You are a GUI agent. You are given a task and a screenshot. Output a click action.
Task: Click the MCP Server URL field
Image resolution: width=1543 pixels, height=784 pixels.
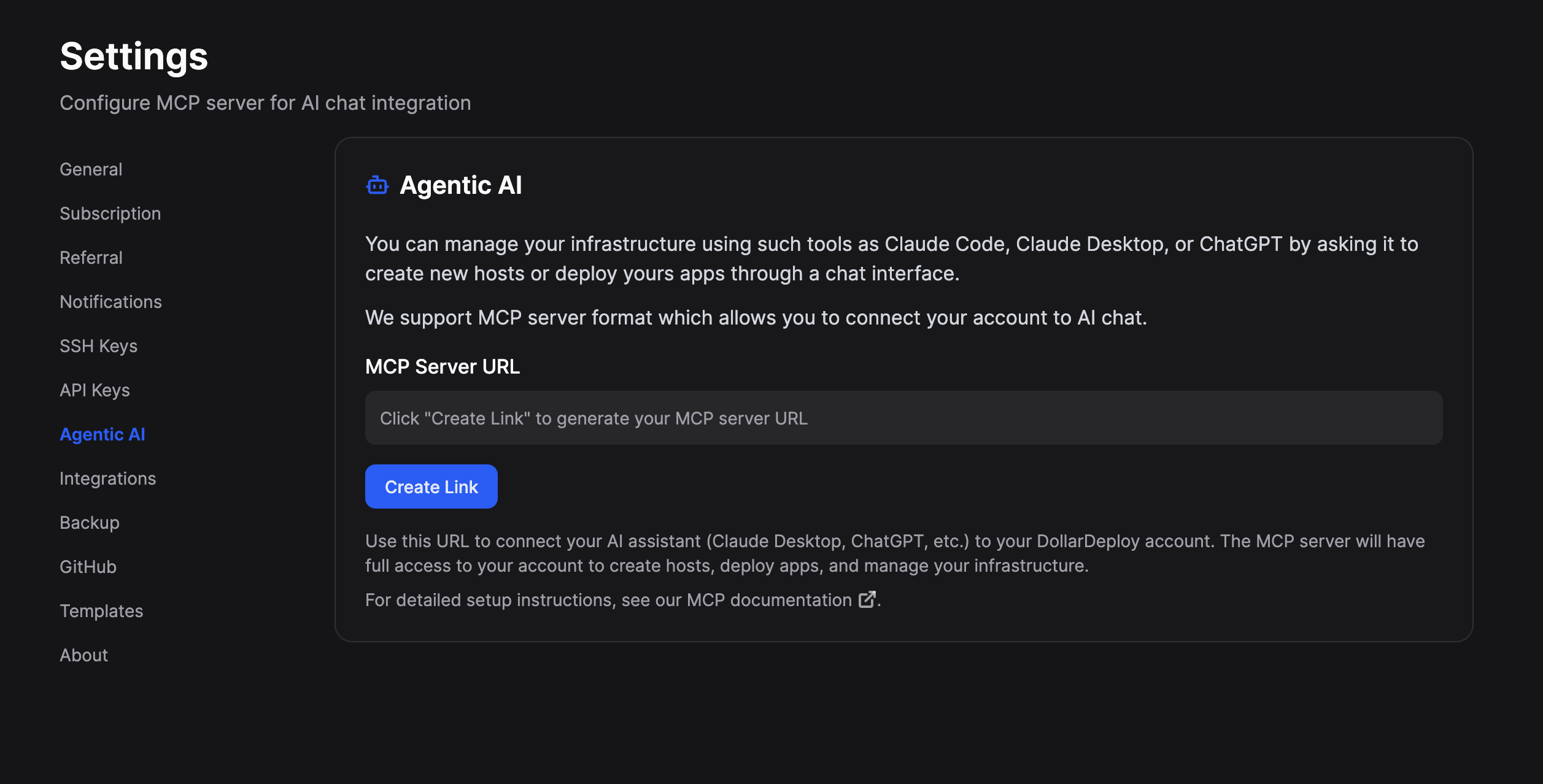(x=903, y=418)
